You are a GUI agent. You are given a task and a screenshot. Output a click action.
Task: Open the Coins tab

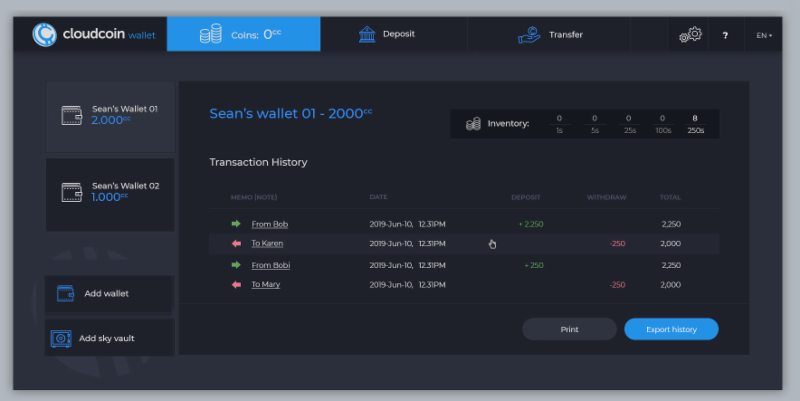coord(243,34)
